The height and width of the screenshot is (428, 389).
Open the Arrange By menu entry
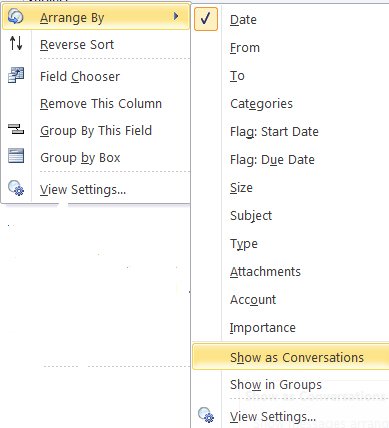click(x=96, y=17)
